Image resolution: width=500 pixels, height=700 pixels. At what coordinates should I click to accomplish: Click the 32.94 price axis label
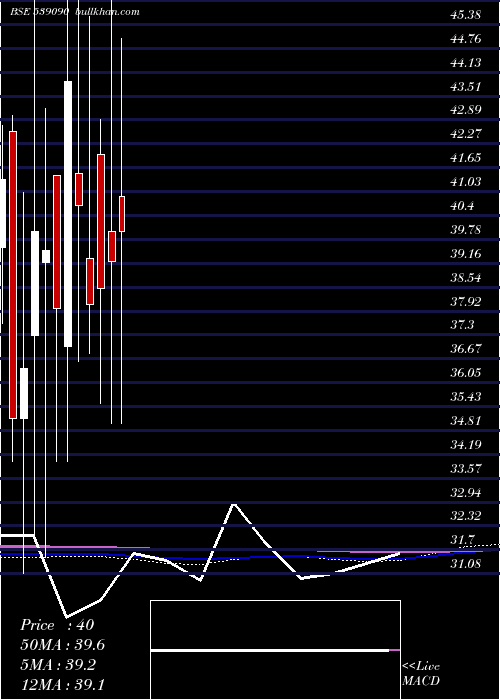pos(466,493)
